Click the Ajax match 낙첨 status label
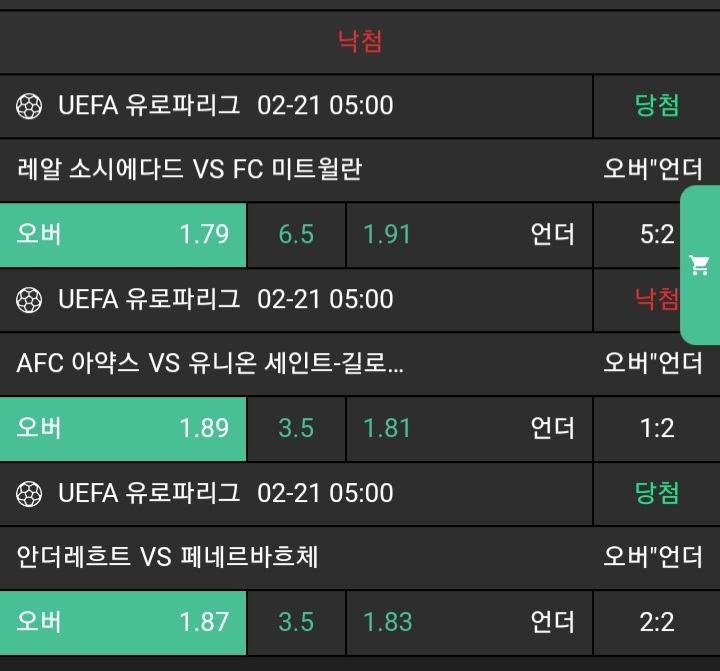 [x=657, y=299]
